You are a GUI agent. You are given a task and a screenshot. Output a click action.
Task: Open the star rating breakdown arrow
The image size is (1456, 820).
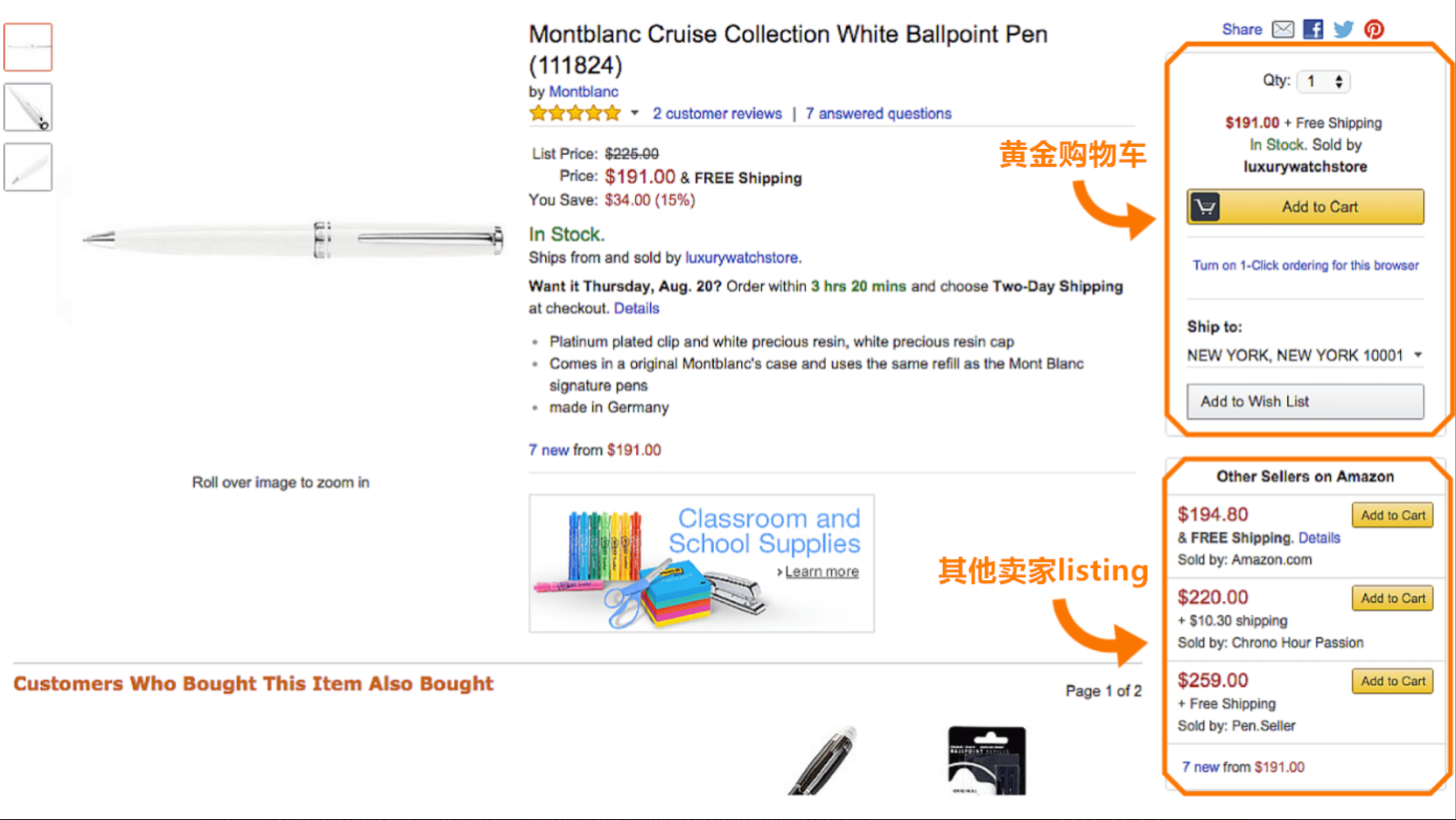click(x=634, y=113)
